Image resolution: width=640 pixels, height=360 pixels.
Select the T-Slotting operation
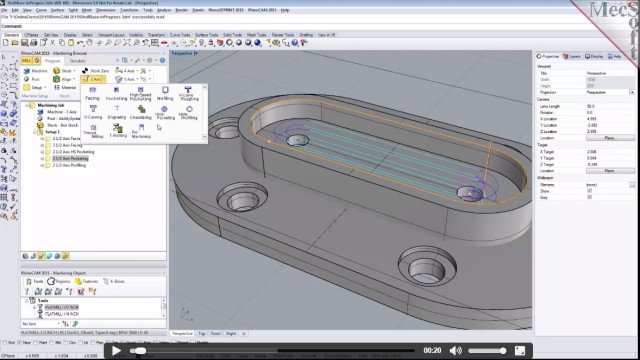point(118,130)
